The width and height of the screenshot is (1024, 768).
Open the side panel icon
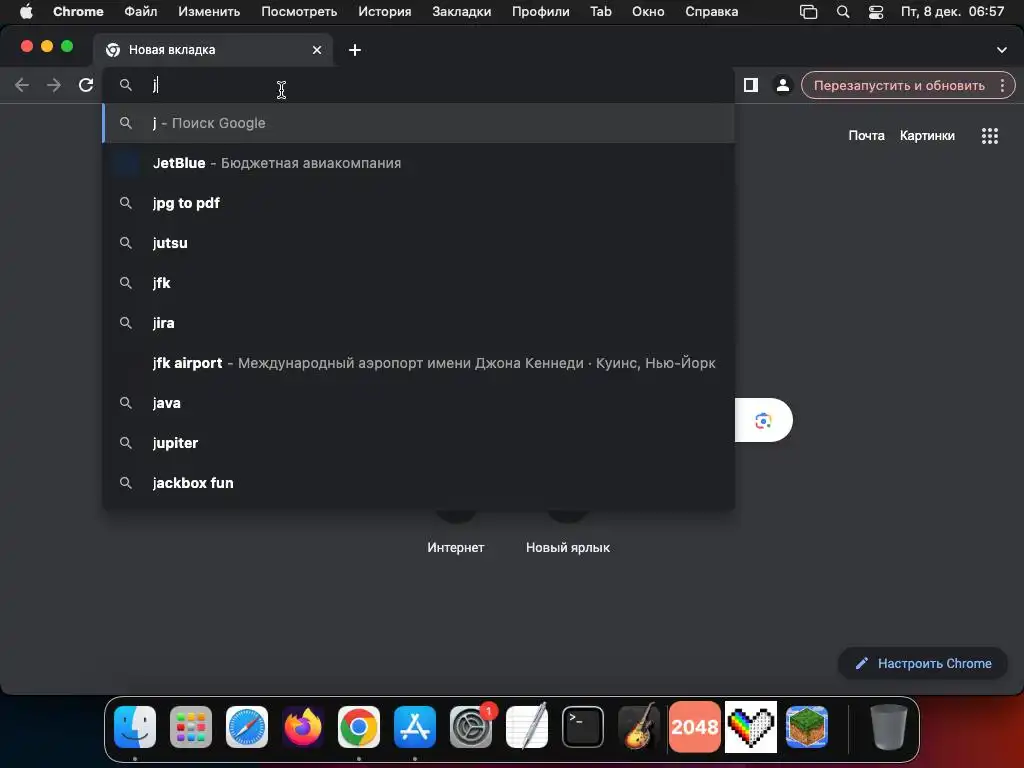coord(750,85)
